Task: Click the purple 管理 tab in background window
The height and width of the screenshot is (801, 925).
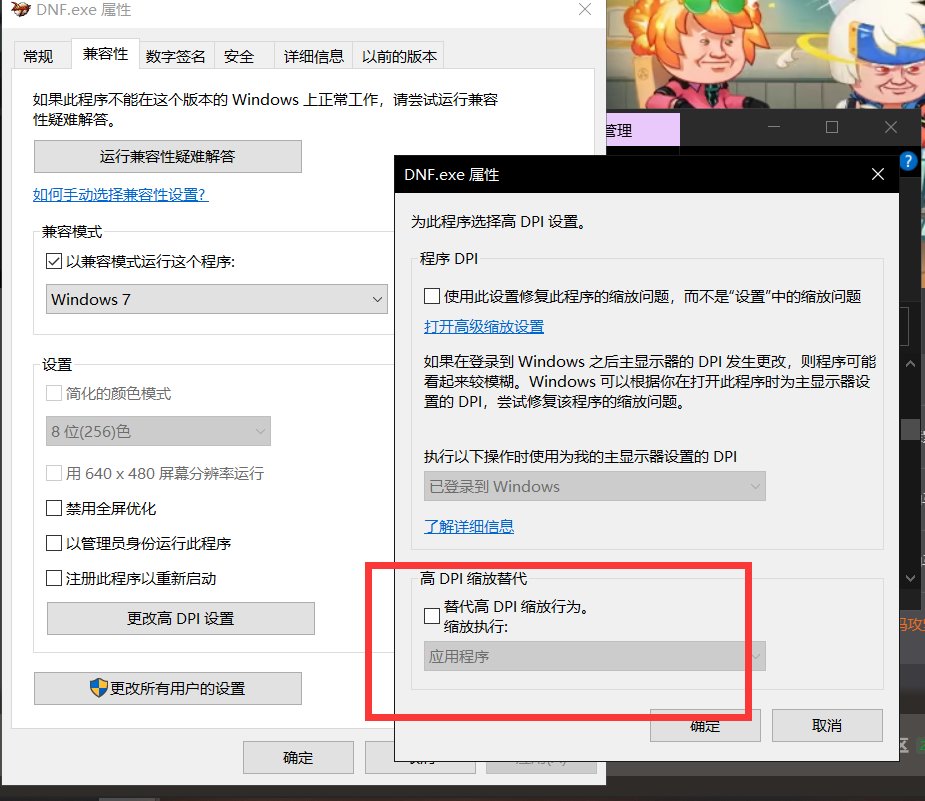Action: tap(643, 129)
